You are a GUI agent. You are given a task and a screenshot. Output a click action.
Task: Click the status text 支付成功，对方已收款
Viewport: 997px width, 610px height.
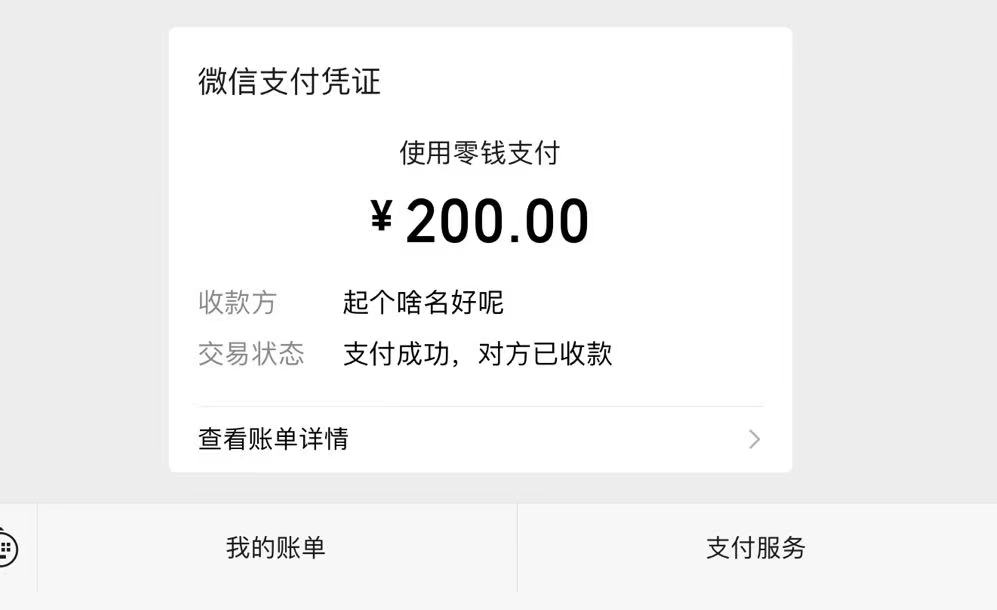(477, 354)
